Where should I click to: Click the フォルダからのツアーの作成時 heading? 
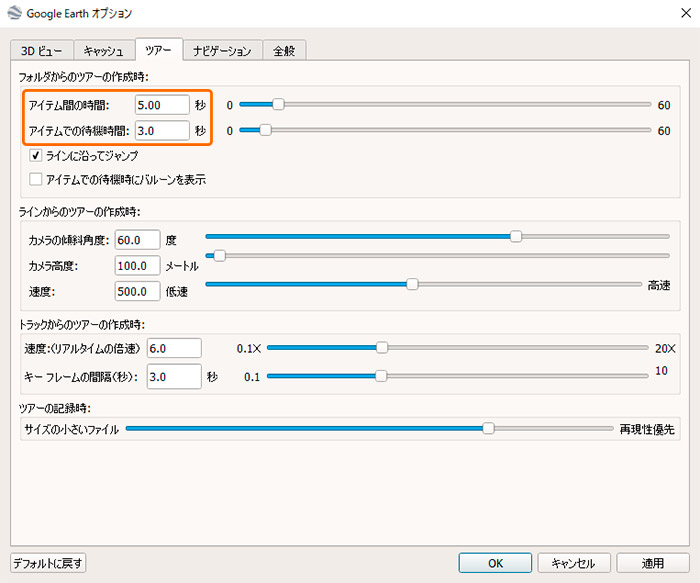pos(83,77)
